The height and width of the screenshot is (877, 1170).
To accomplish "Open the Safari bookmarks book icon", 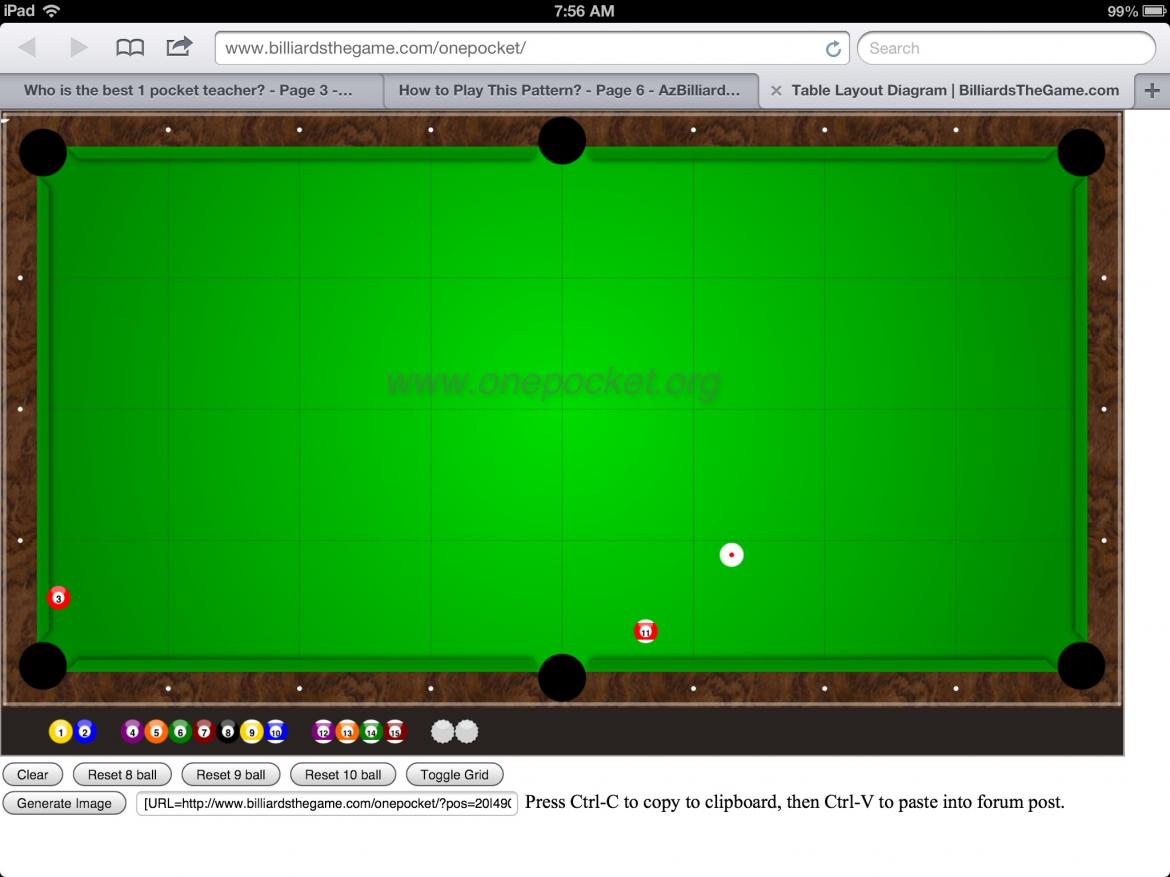I will pyautogui.click(x=130, y=48).
